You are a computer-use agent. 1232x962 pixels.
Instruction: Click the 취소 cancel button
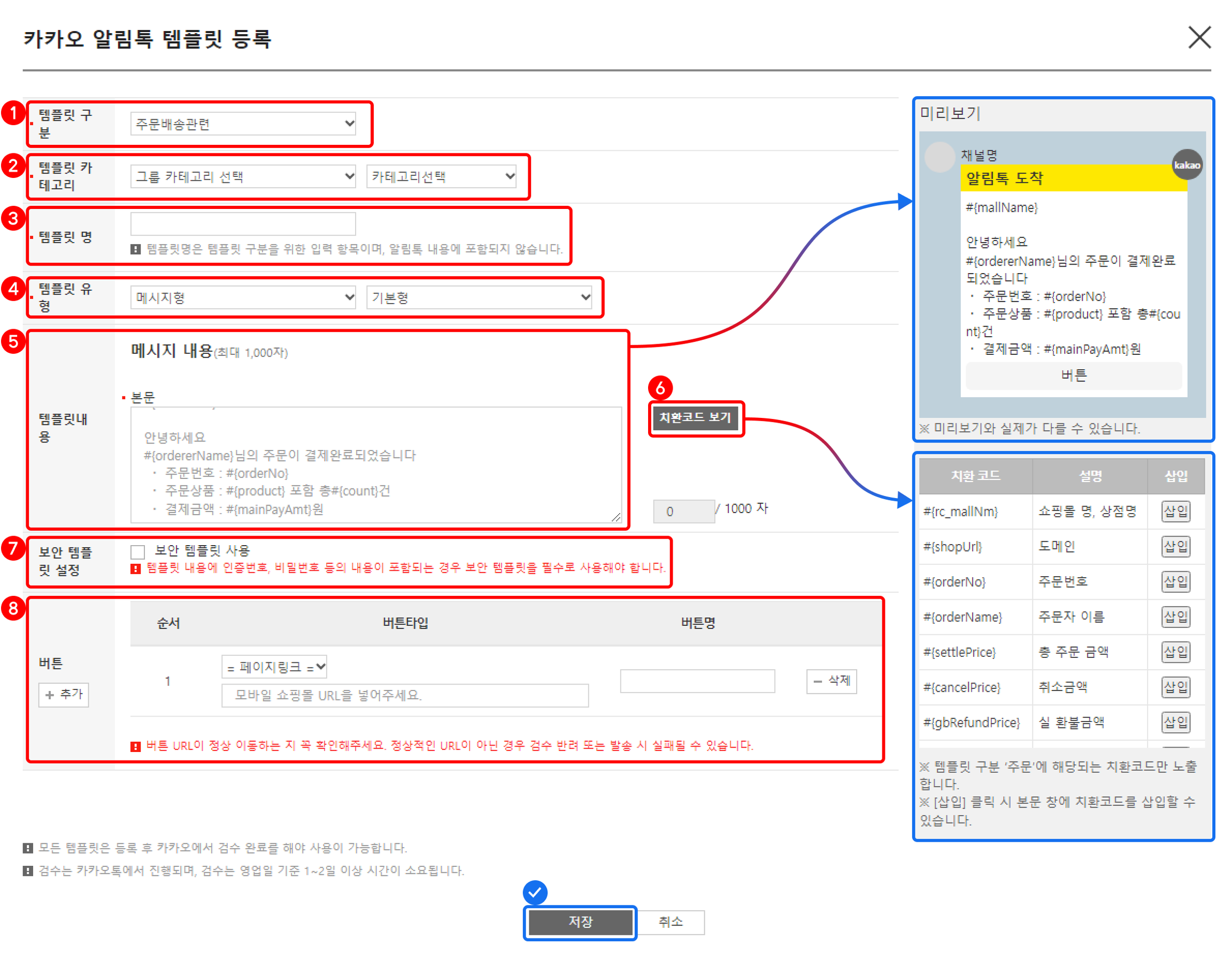point(671,922)
